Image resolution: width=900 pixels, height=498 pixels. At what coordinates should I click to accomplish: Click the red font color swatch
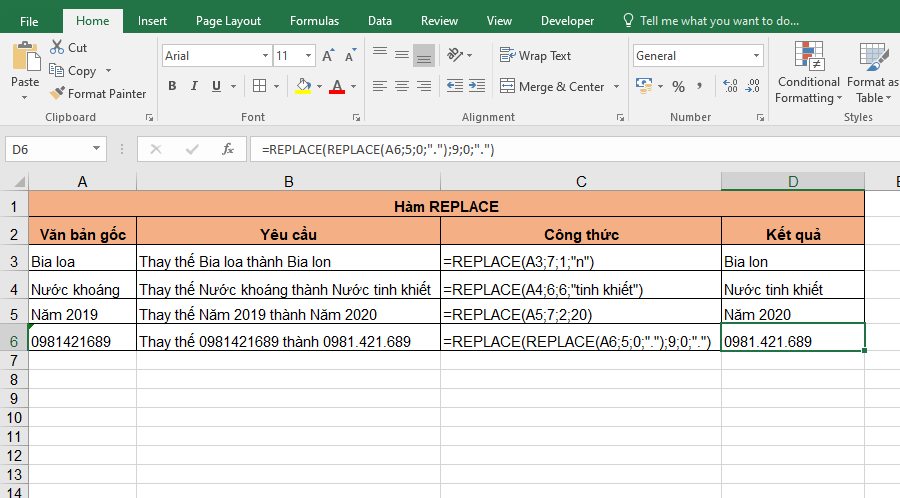[337, 87]
